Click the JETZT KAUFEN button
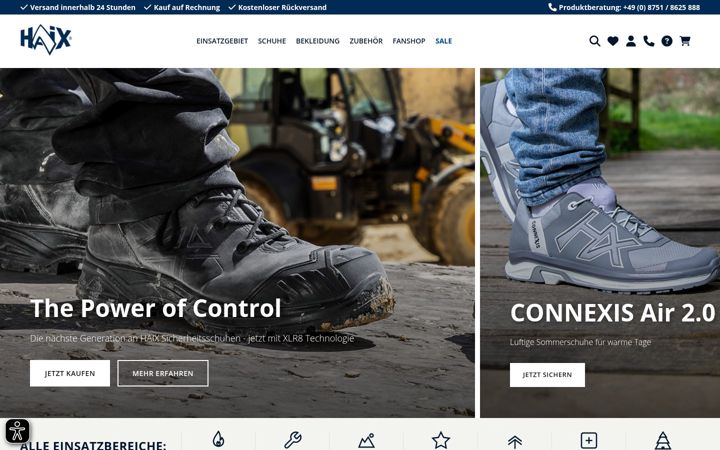 coord(70,373)
